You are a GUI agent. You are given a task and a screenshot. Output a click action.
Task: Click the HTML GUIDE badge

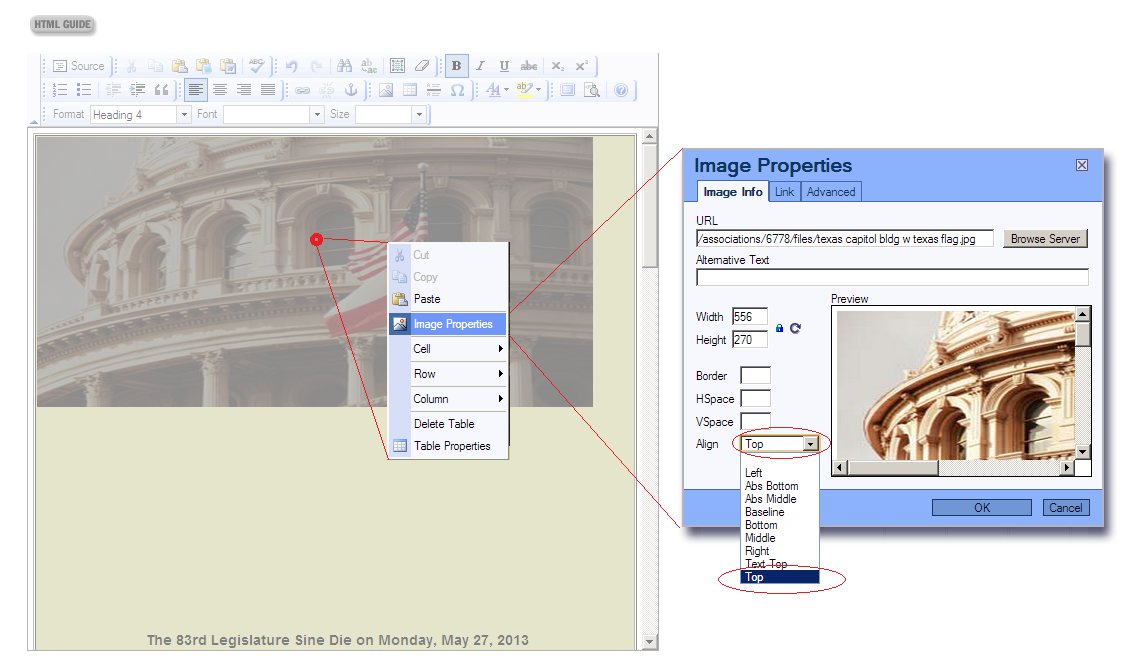click(x=63, y=24)
